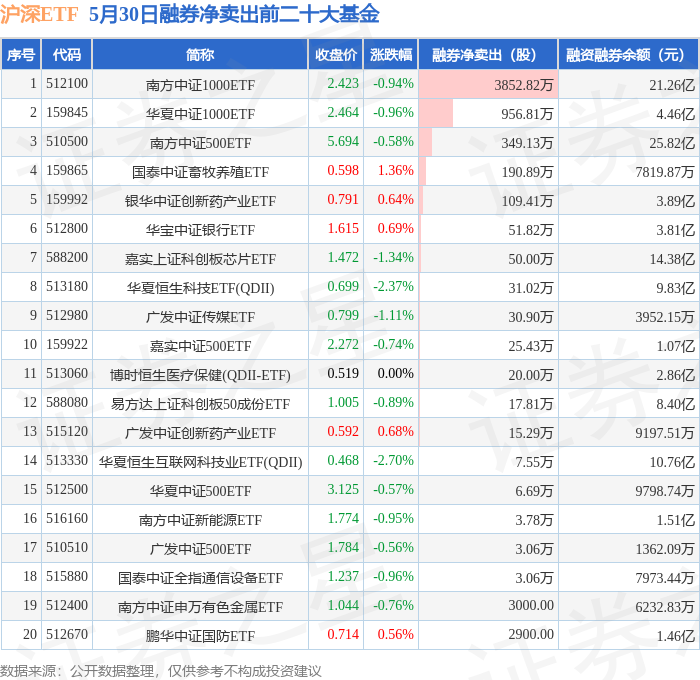Click the change value 1.36%
700x680 pixels.
tap(396, 171)
